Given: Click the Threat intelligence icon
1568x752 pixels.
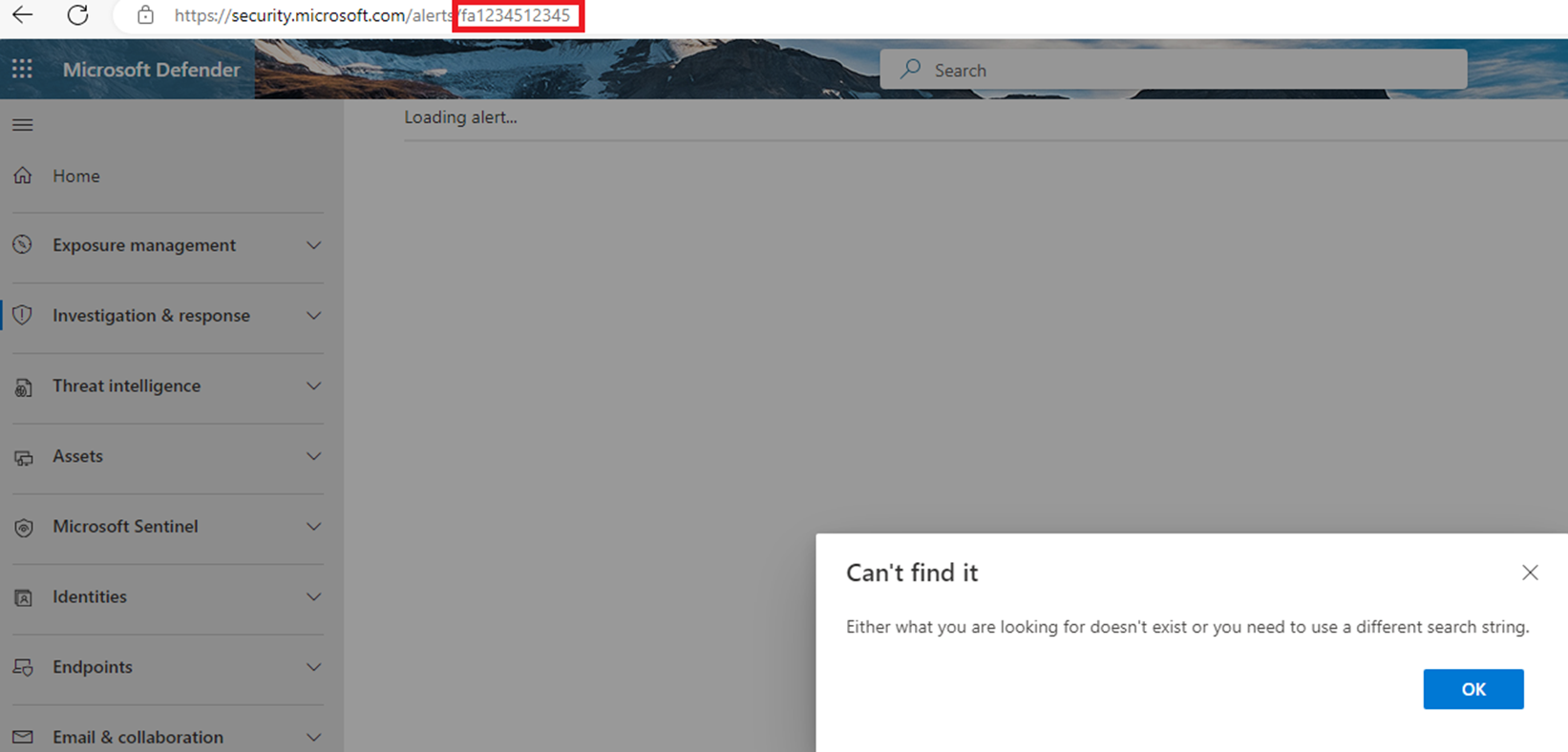Looking at the screenshot, I should (x=23, y=386).
